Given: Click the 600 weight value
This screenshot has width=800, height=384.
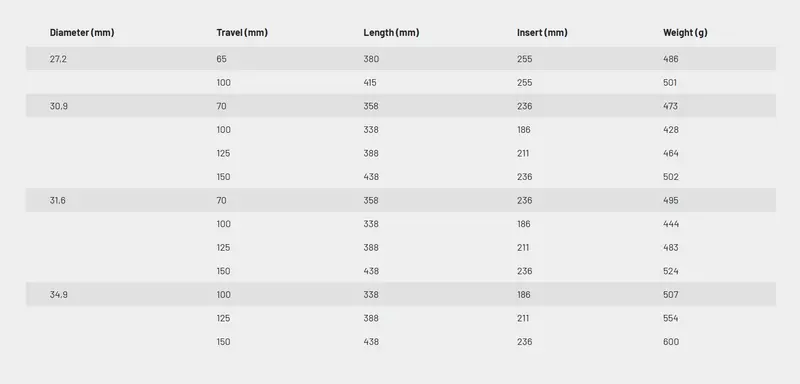Looking at the screenshot, I should [x=671, y=342].
